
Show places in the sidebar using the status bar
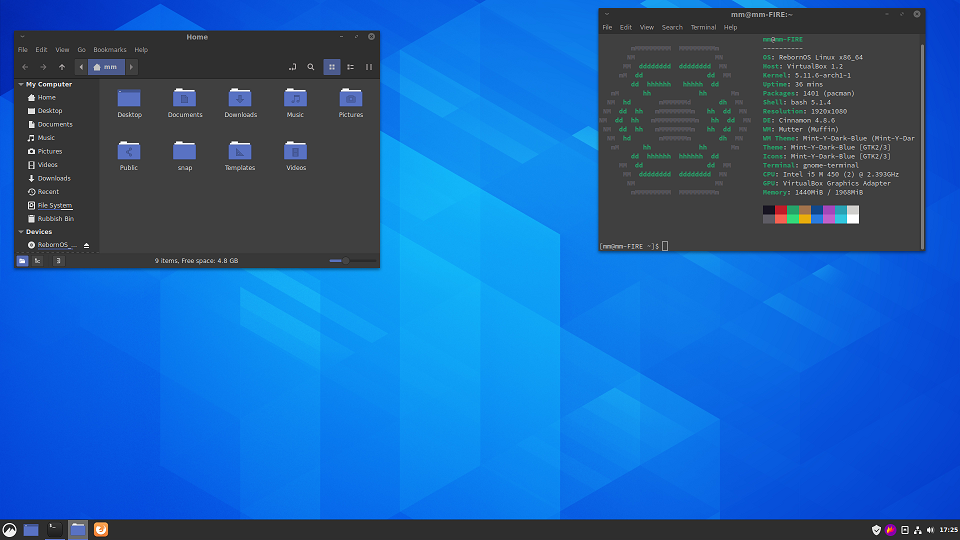(22, 261)
